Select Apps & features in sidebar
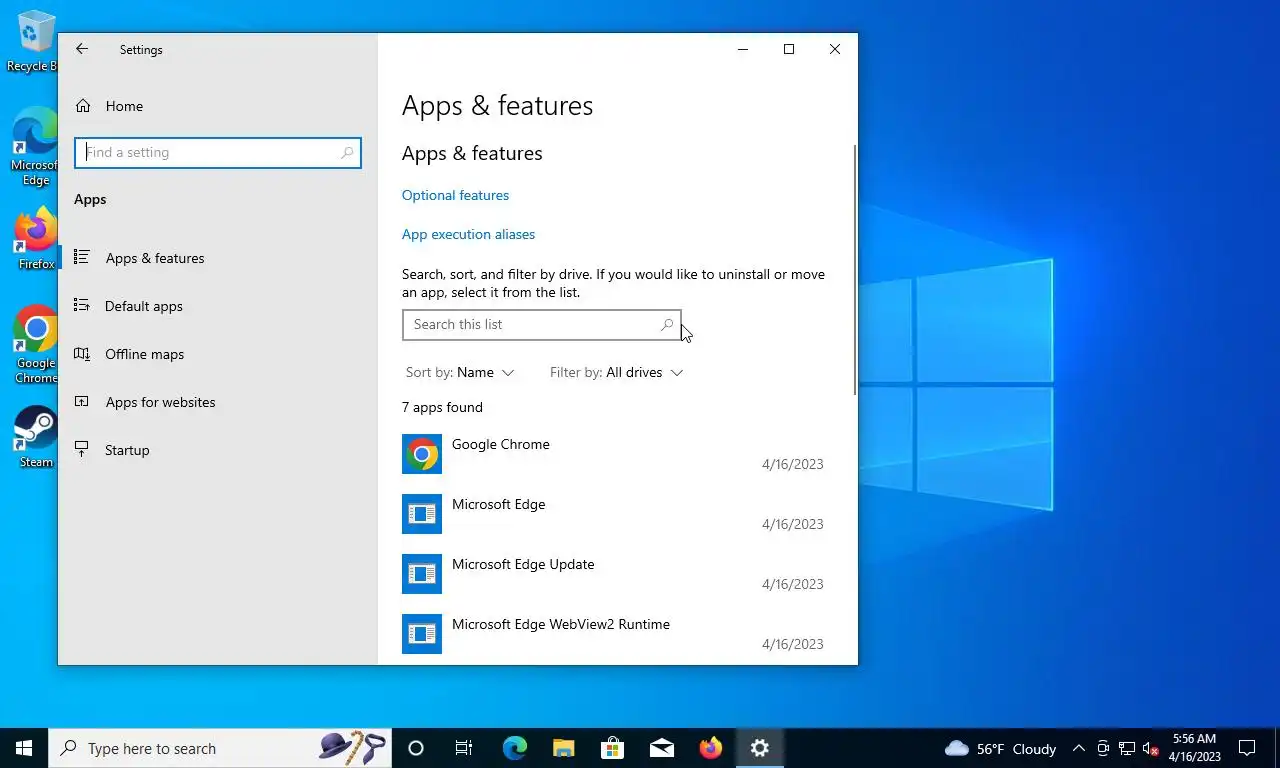The height and width of the screenshot is (768, 1280). (218, 258)
